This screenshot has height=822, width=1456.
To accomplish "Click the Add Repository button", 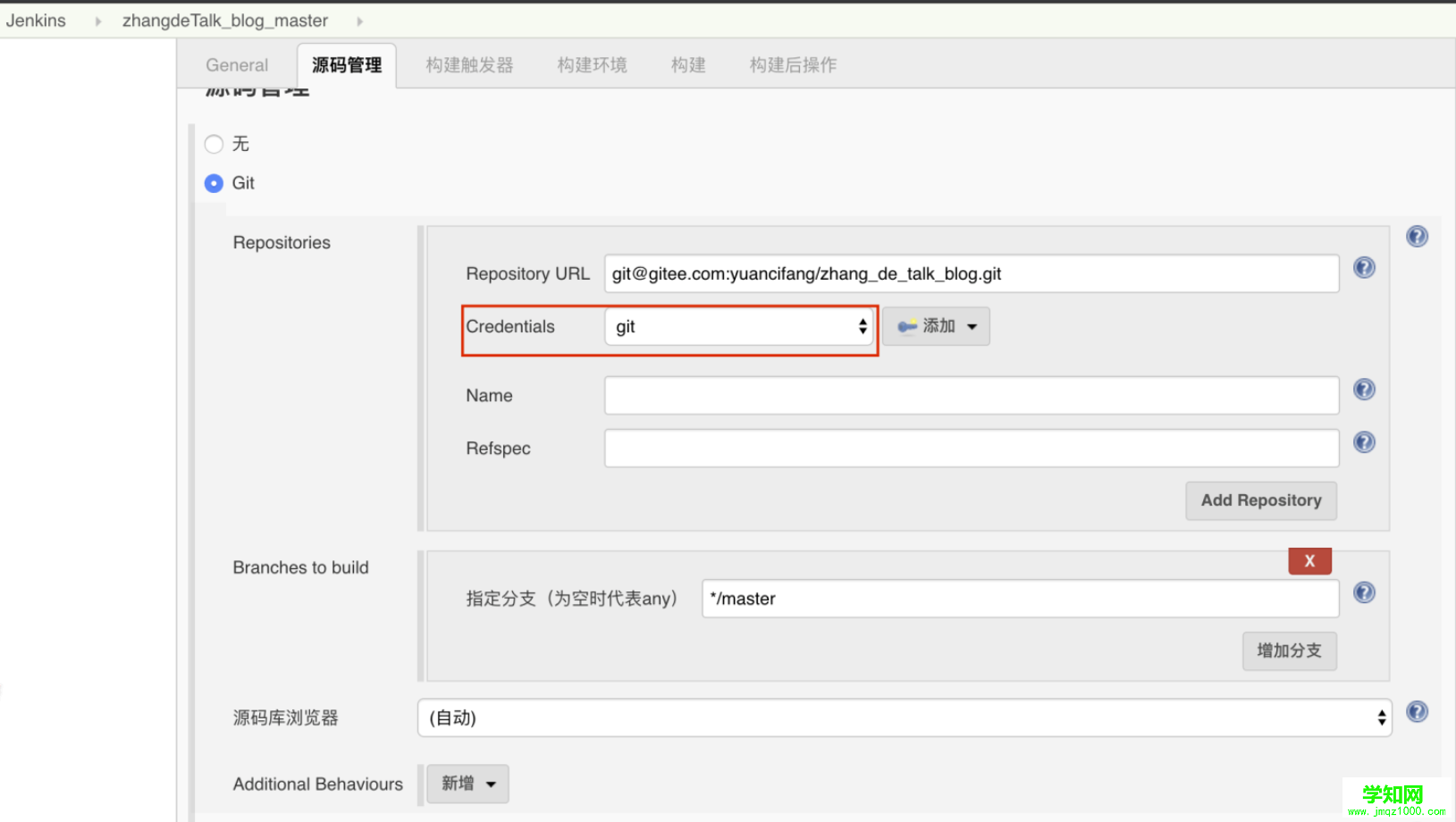I will 1261,500.
